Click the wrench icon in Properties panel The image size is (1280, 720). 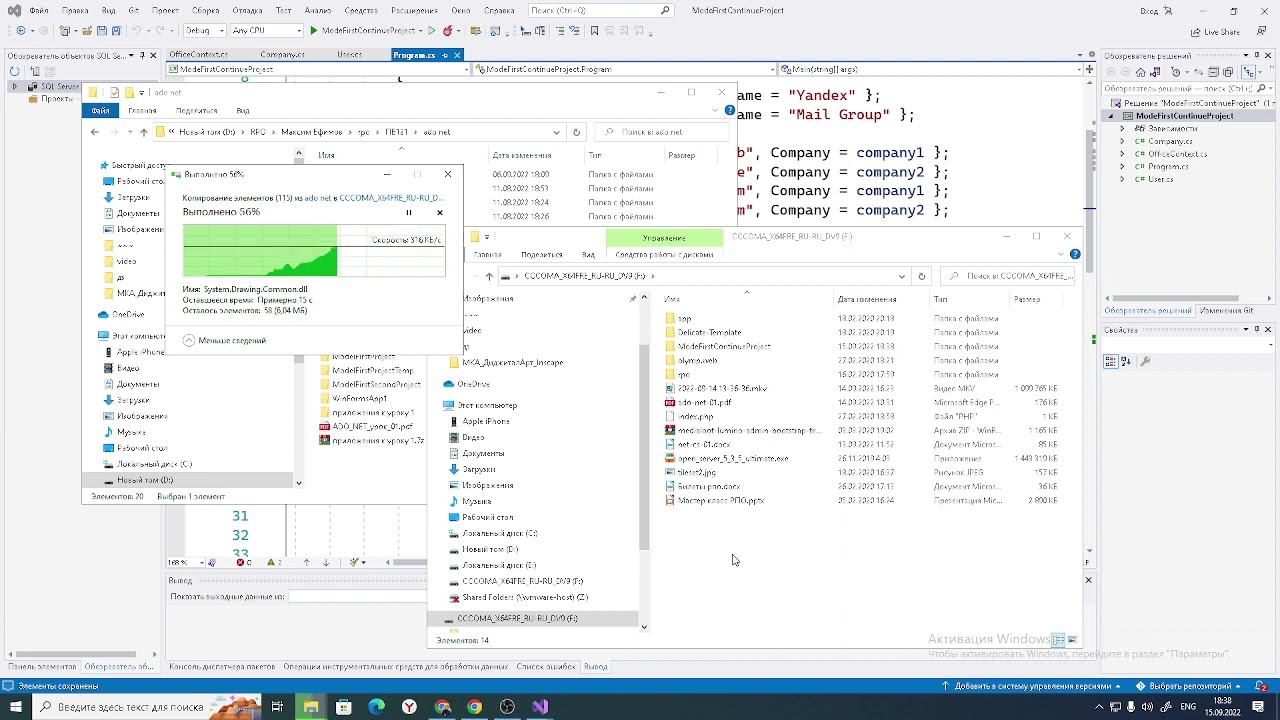[x=1146, y=362]
